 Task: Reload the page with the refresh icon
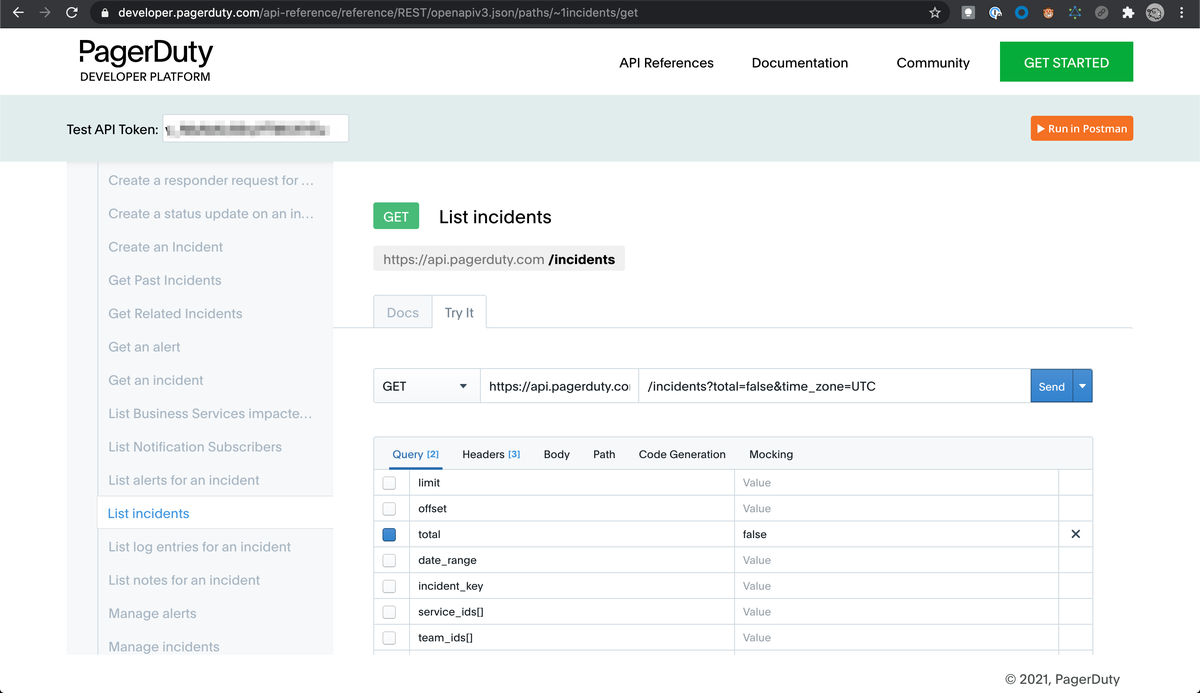[71, 13]
